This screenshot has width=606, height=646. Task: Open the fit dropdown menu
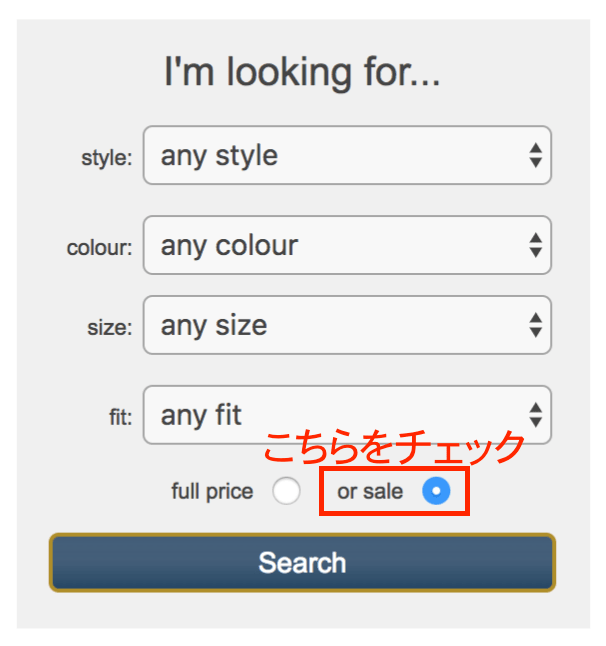[x=347, y=414]
